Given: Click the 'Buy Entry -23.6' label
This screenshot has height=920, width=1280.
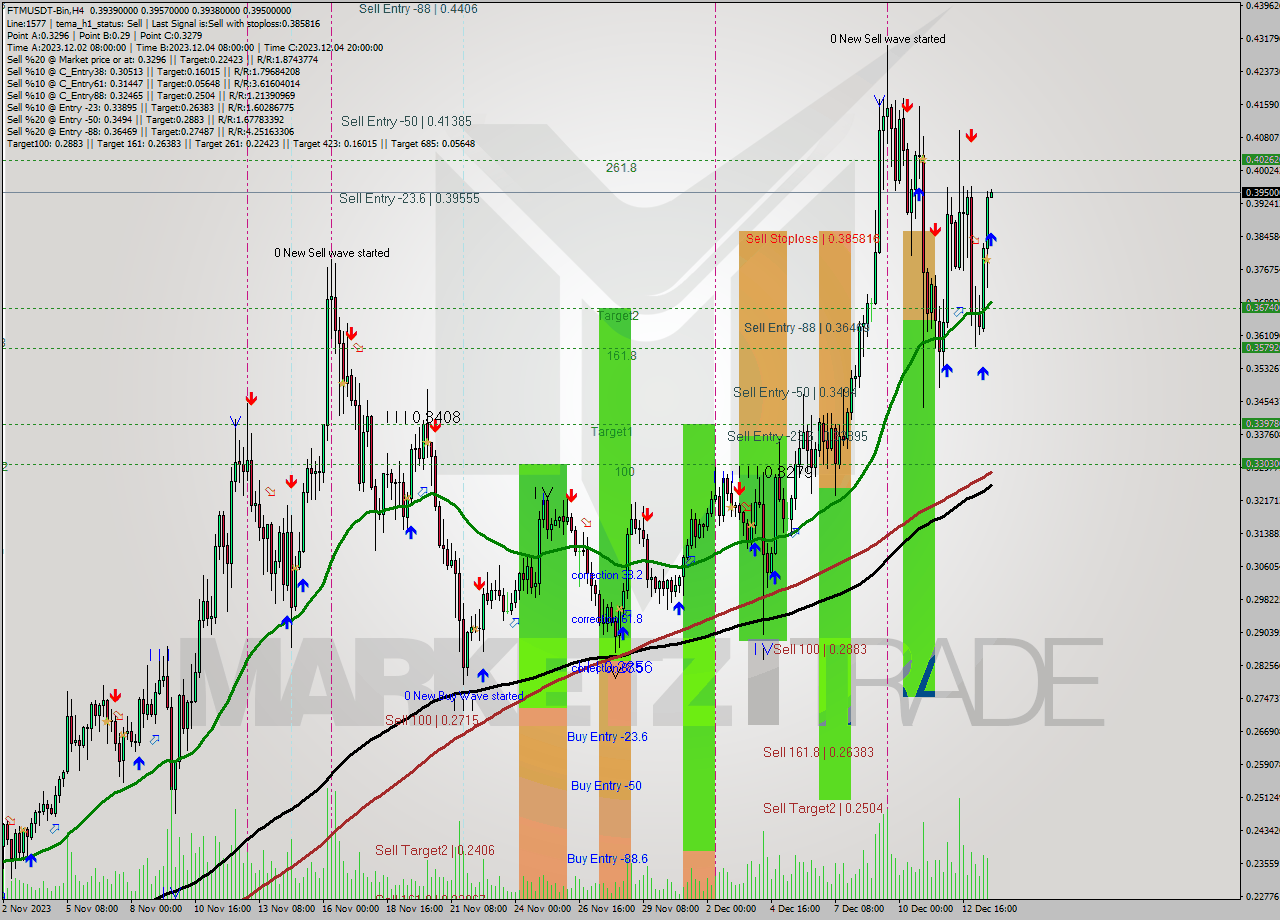Looking at the screenshot, I should coord(607,736).
